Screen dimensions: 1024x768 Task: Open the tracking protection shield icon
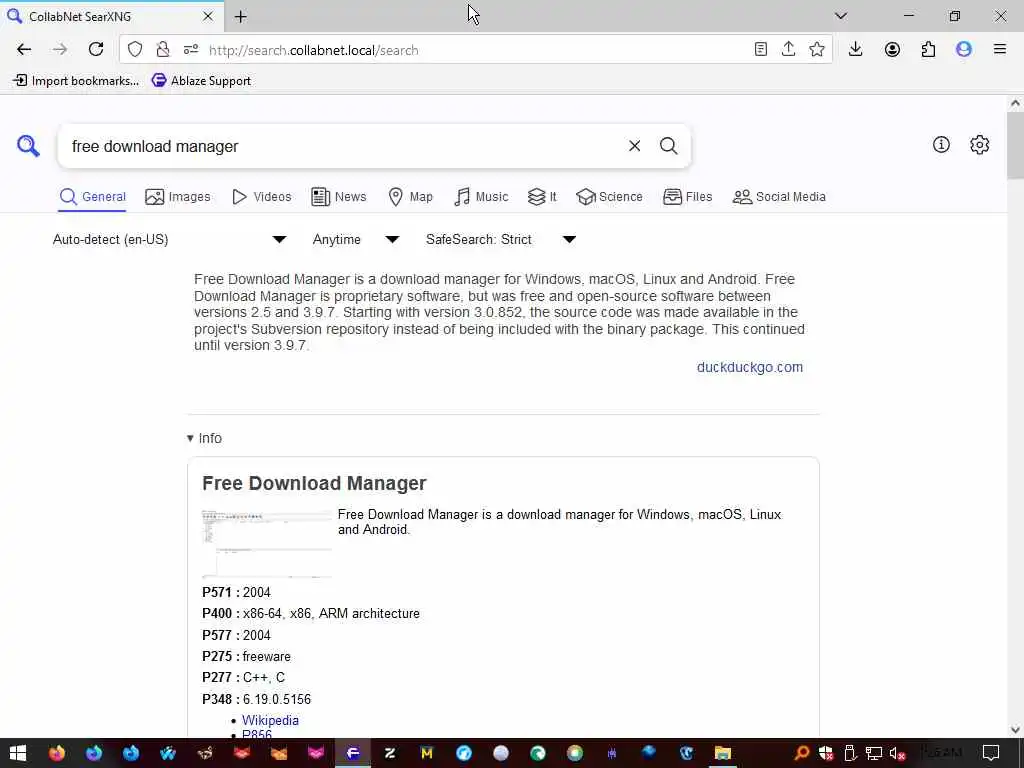[x=135, y=50]
